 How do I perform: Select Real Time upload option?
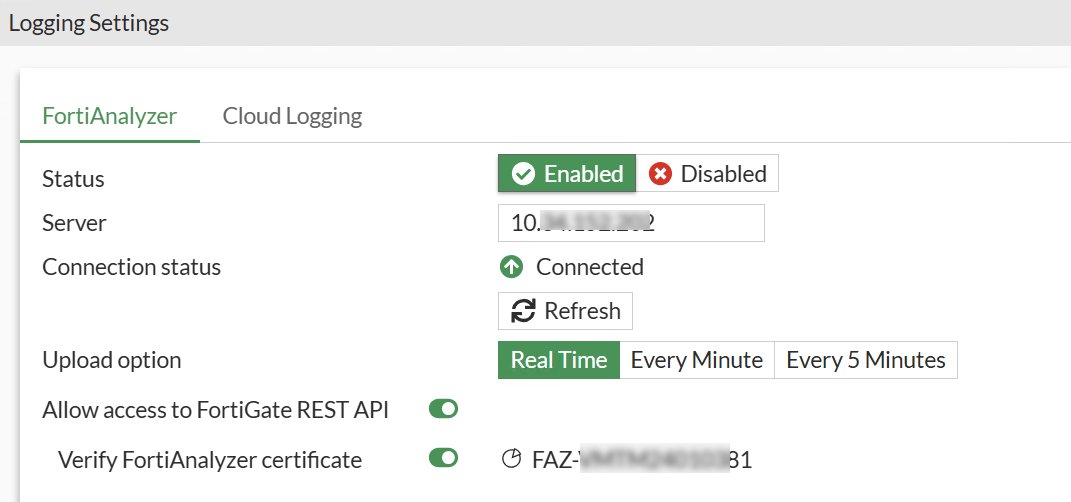(559, 360)
